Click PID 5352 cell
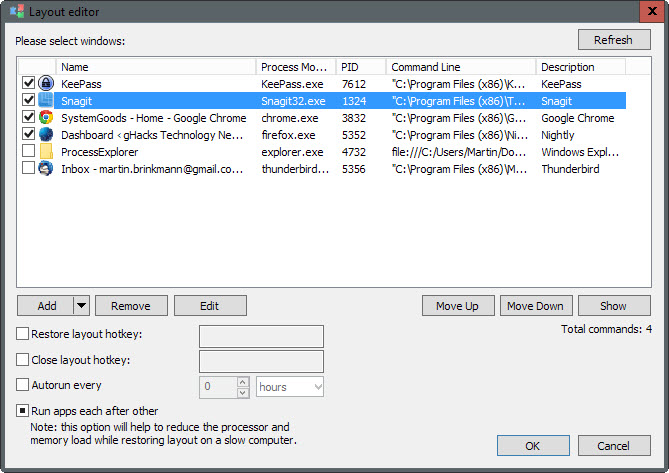This screenshot has height=473, width=669. point(354,135)
